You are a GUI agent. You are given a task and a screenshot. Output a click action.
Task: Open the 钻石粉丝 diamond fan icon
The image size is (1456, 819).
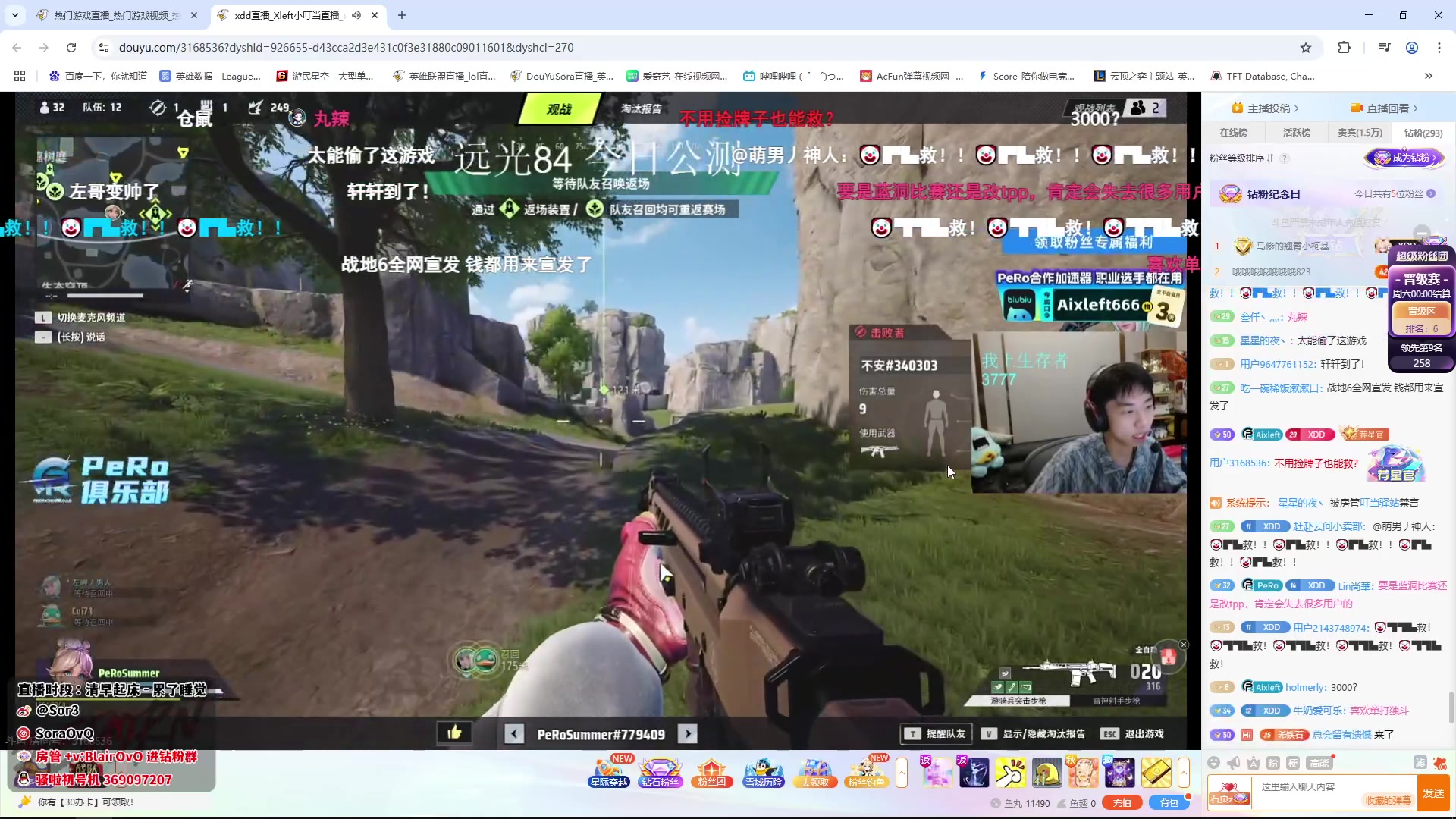click(x=661, y=772)
